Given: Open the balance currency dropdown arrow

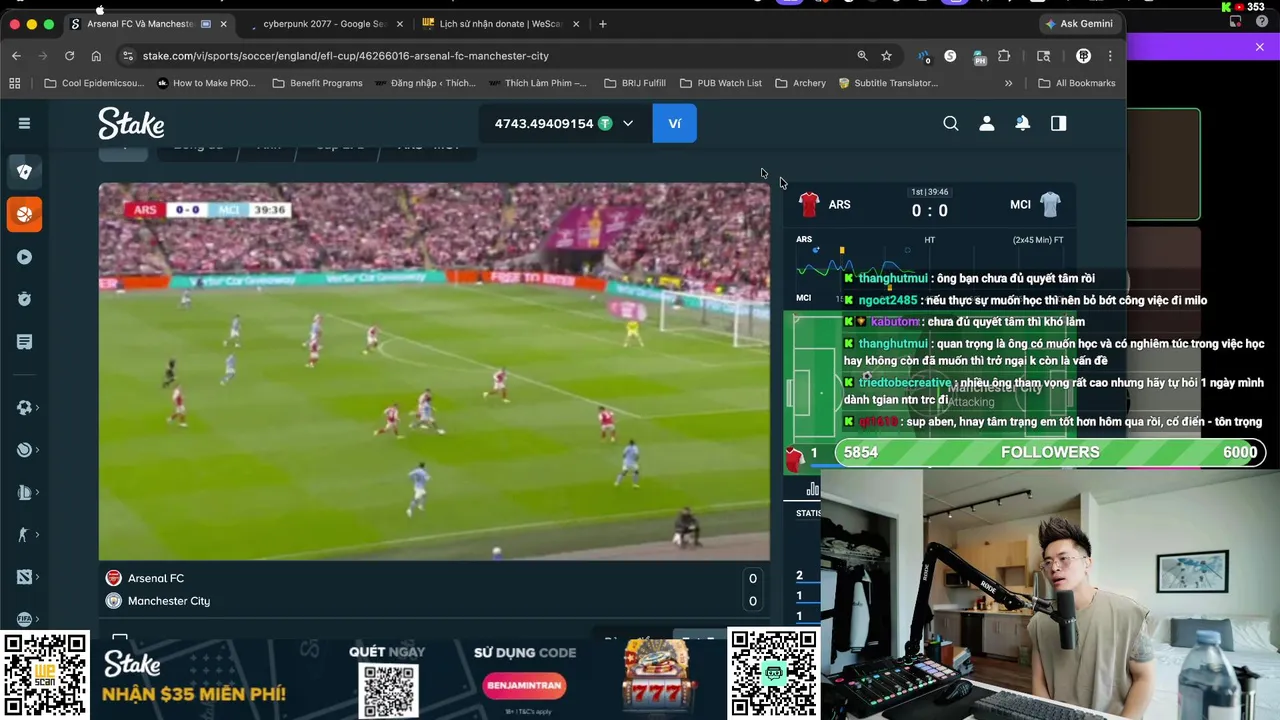Looking at the screenshot, I should [628, 123].
